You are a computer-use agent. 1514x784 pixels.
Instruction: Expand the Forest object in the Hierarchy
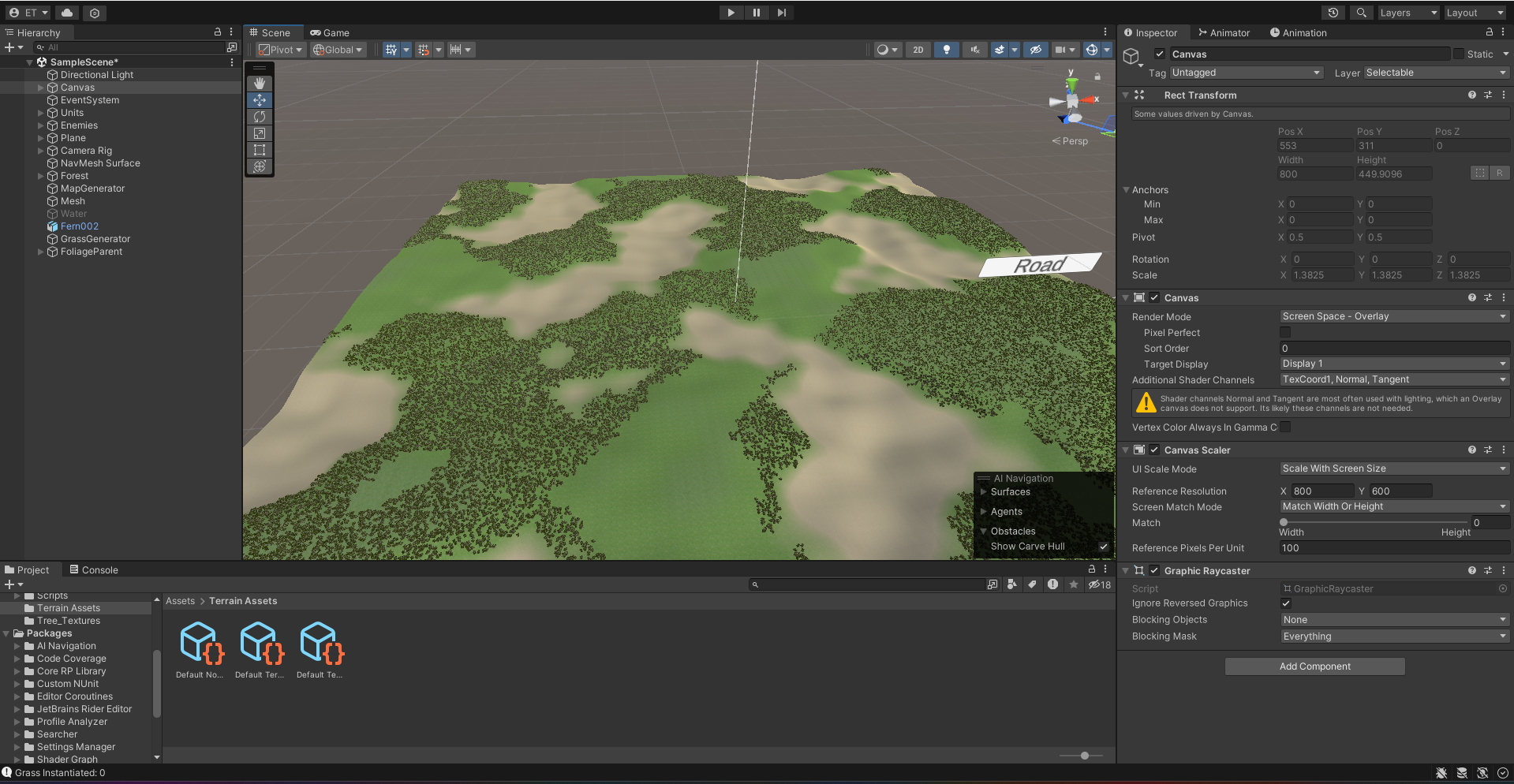(39, 176)
